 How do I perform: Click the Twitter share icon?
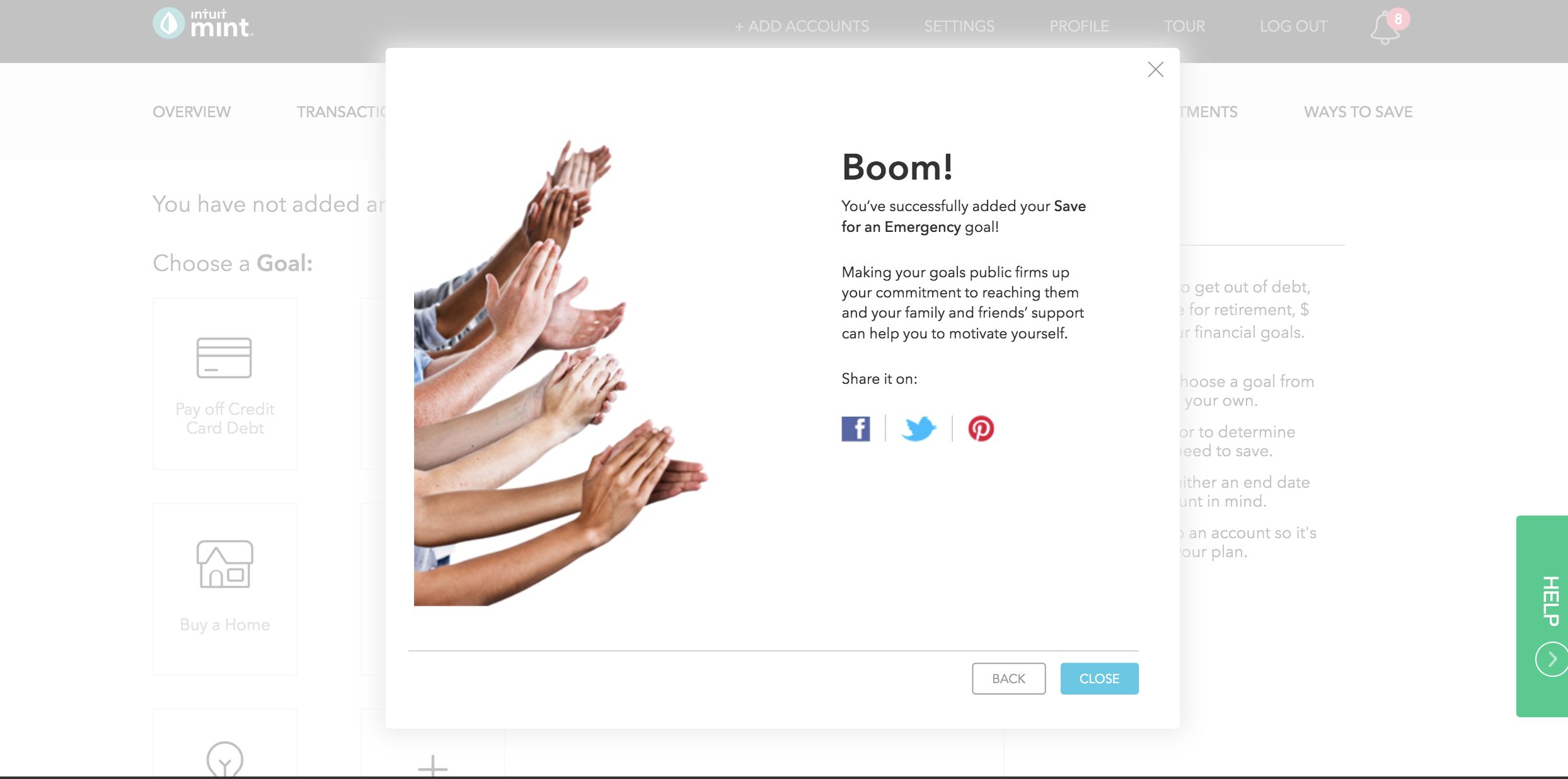click(x=919, y=428)
